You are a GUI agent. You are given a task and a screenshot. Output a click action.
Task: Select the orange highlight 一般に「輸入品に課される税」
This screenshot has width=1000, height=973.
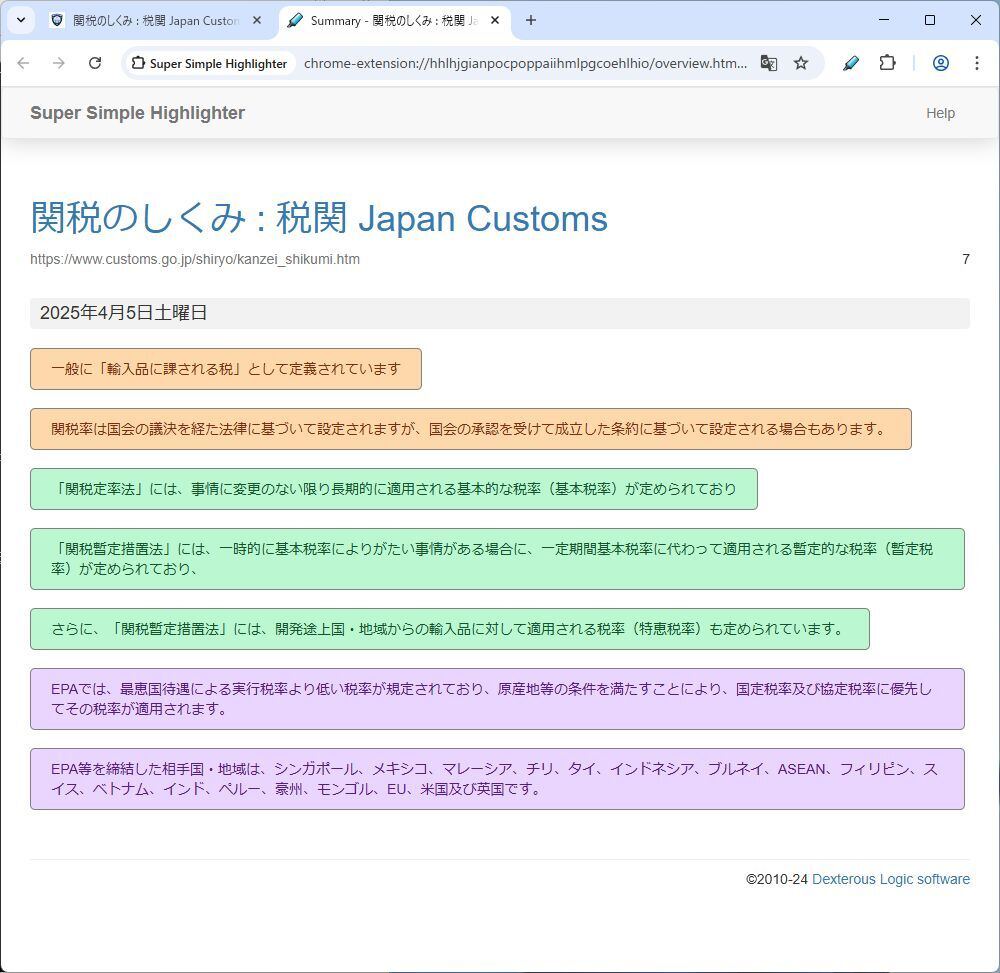pos(226,369)
